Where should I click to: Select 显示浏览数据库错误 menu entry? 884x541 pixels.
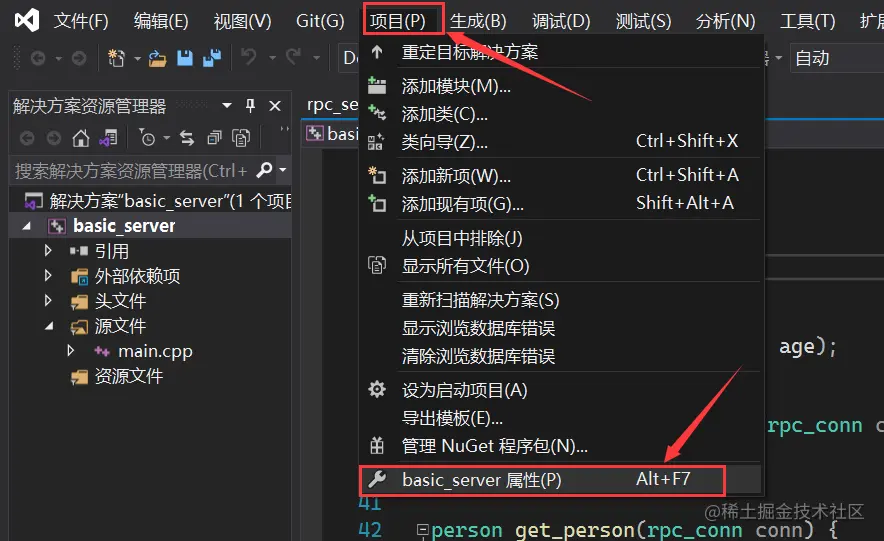[x=560, y=328]
